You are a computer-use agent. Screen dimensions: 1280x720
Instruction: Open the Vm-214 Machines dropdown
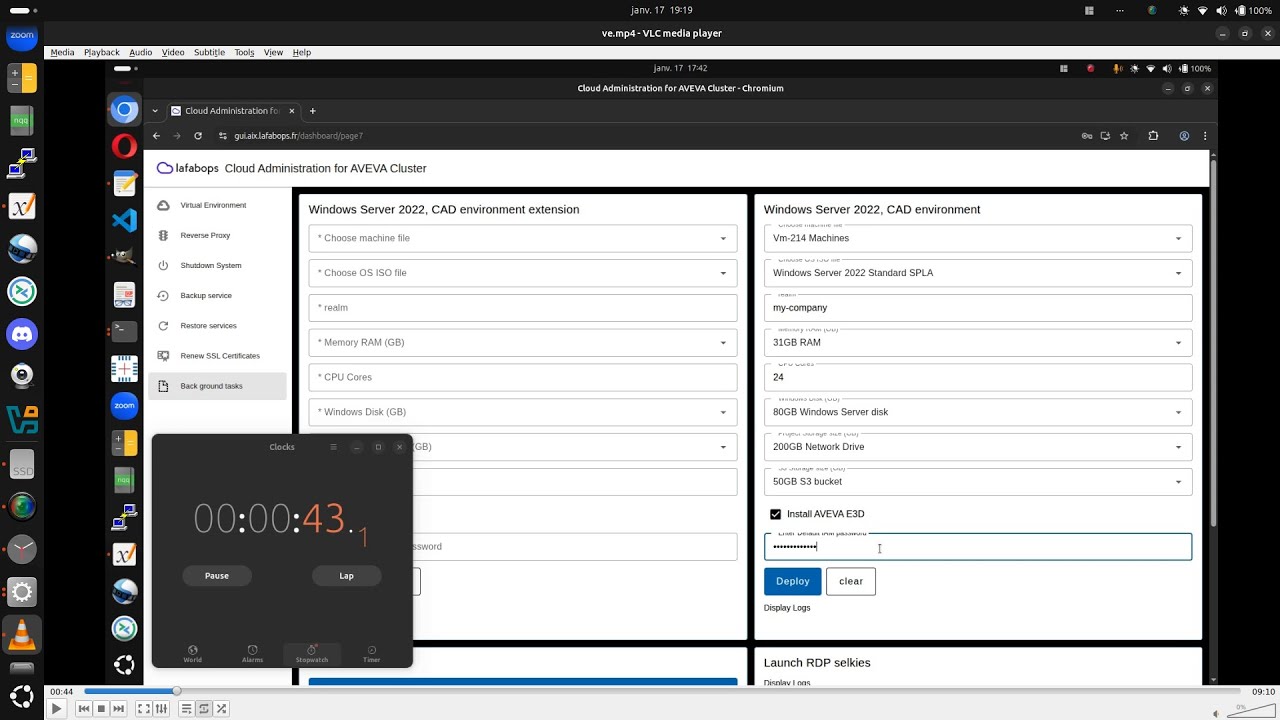click(x=978, y=238)
